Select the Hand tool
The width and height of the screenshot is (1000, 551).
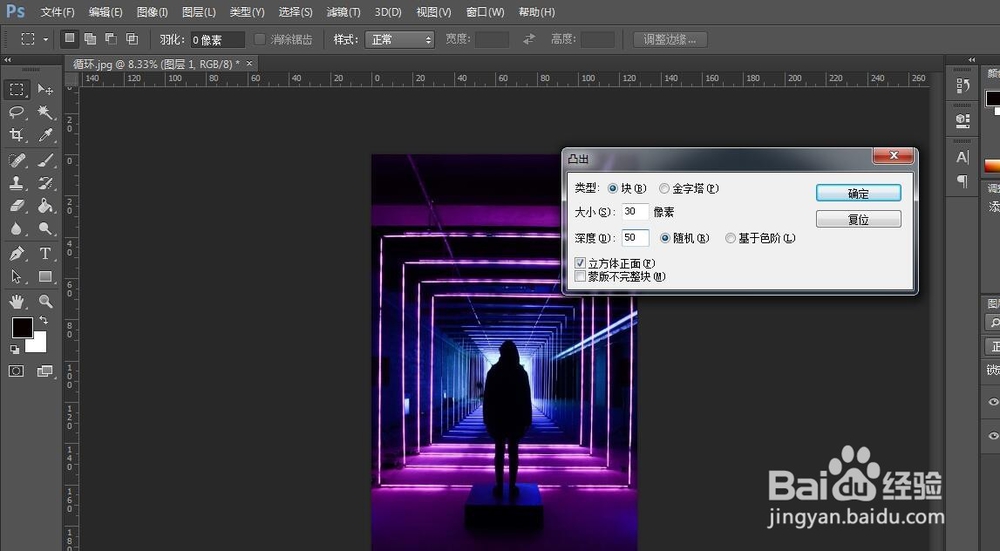pos(17,301)
